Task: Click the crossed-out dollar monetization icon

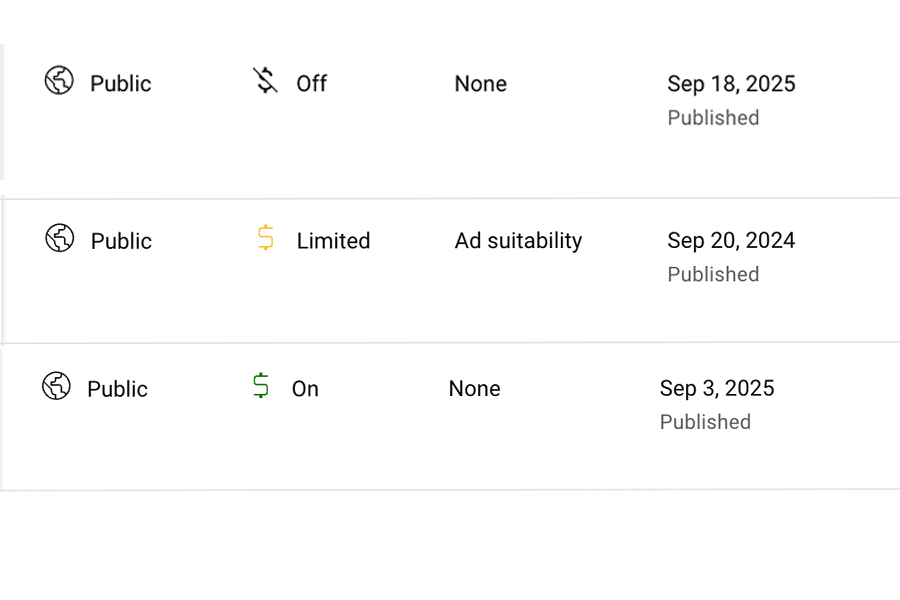Action: (x=265, y=81)
